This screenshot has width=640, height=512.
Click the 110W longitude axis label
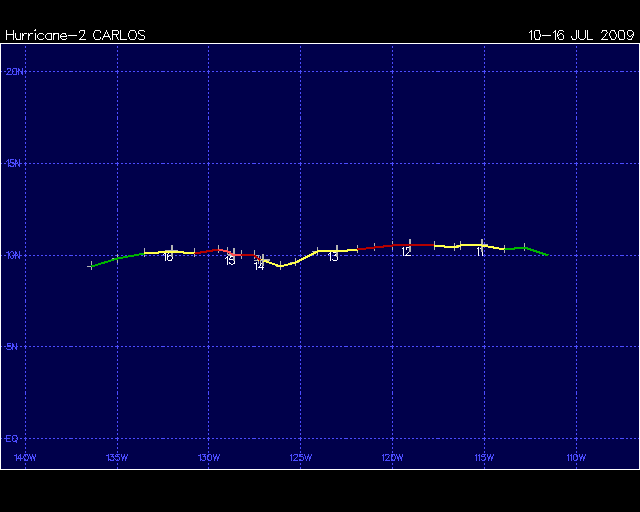(575, 458)
